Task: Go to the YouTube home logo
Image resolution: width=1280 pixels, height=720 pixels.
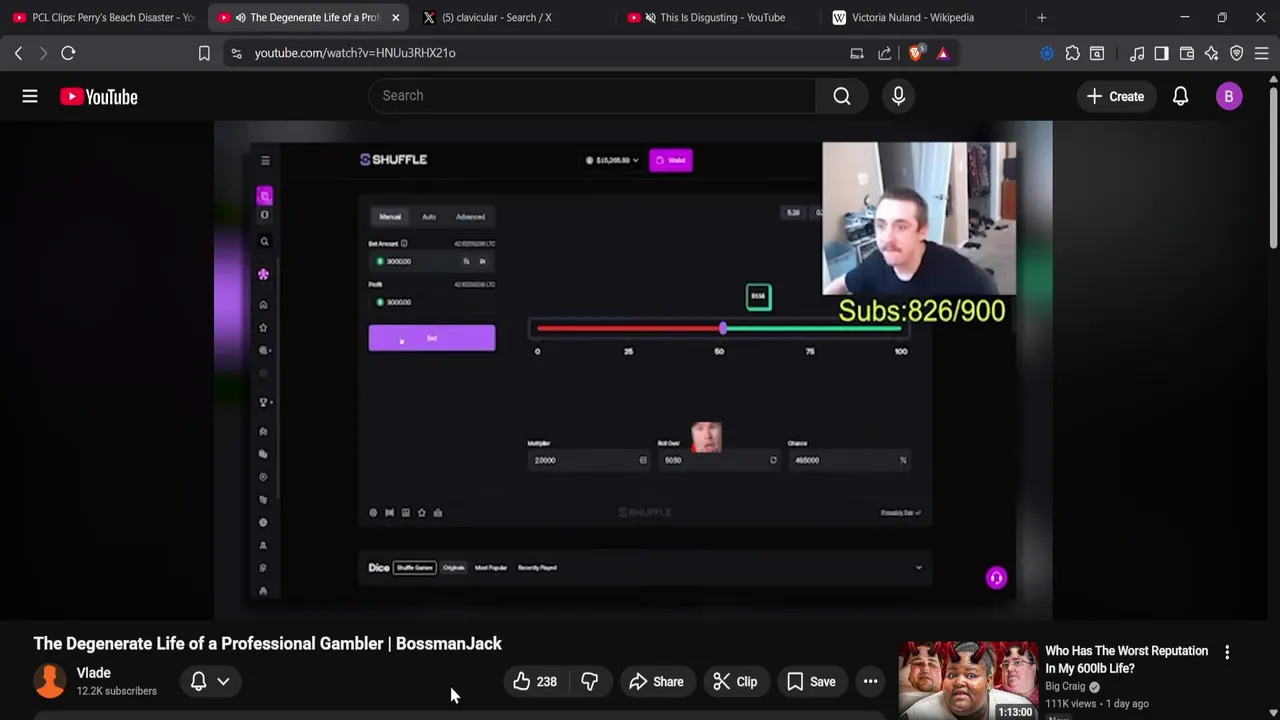Action: pos(98,97)
